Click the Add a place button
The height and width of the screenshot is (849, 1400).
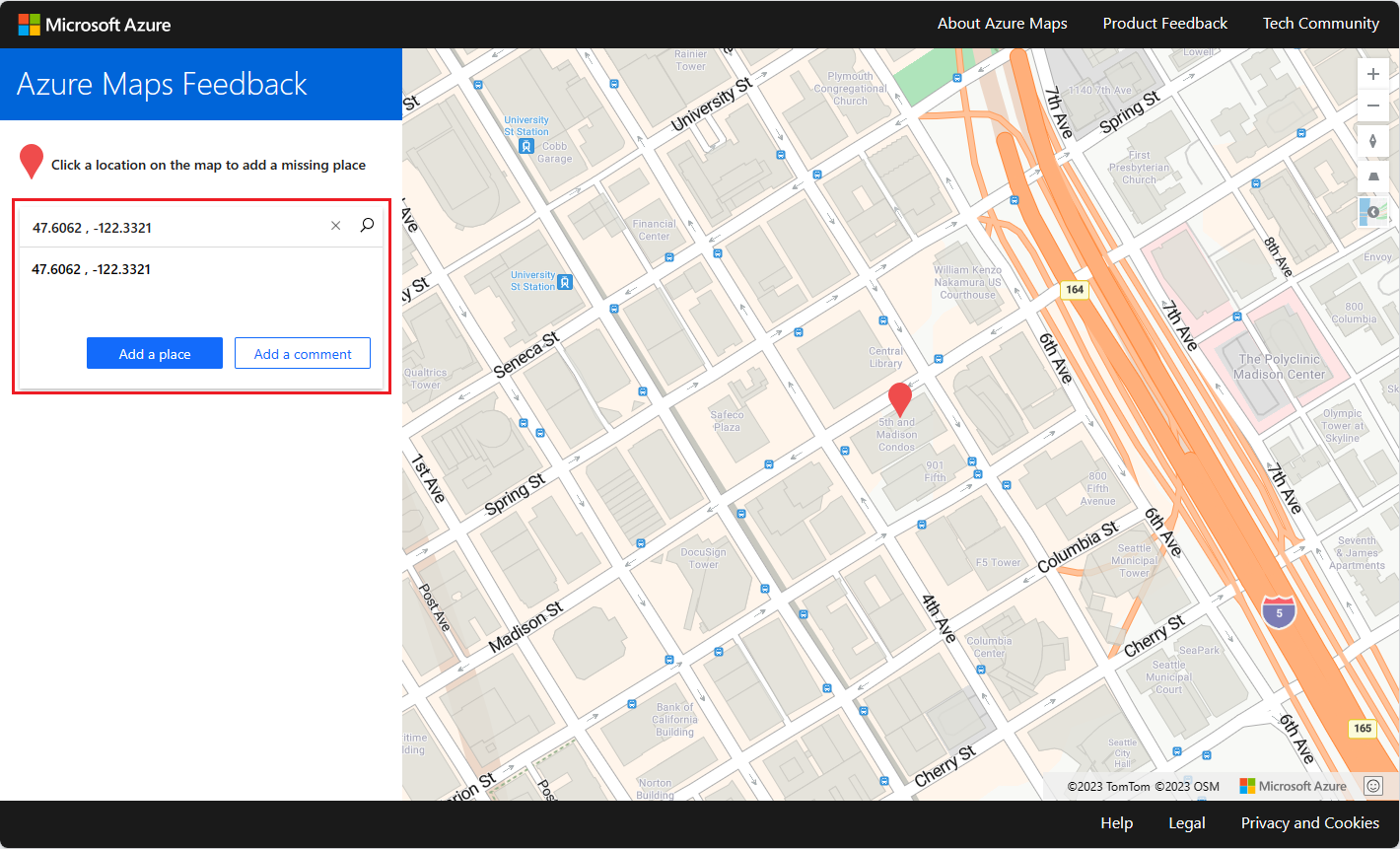click(x=155, y=354)
